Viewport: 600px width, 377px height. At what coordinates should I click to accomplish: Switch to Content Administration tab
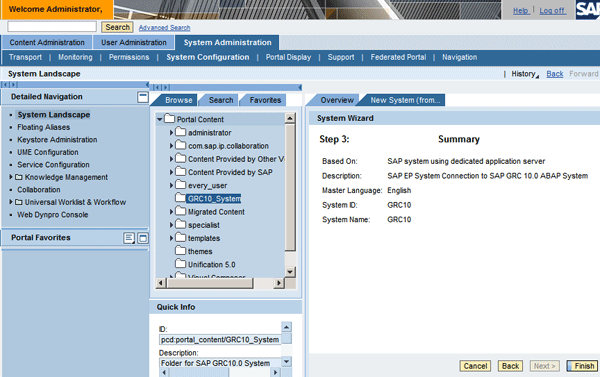47,42
